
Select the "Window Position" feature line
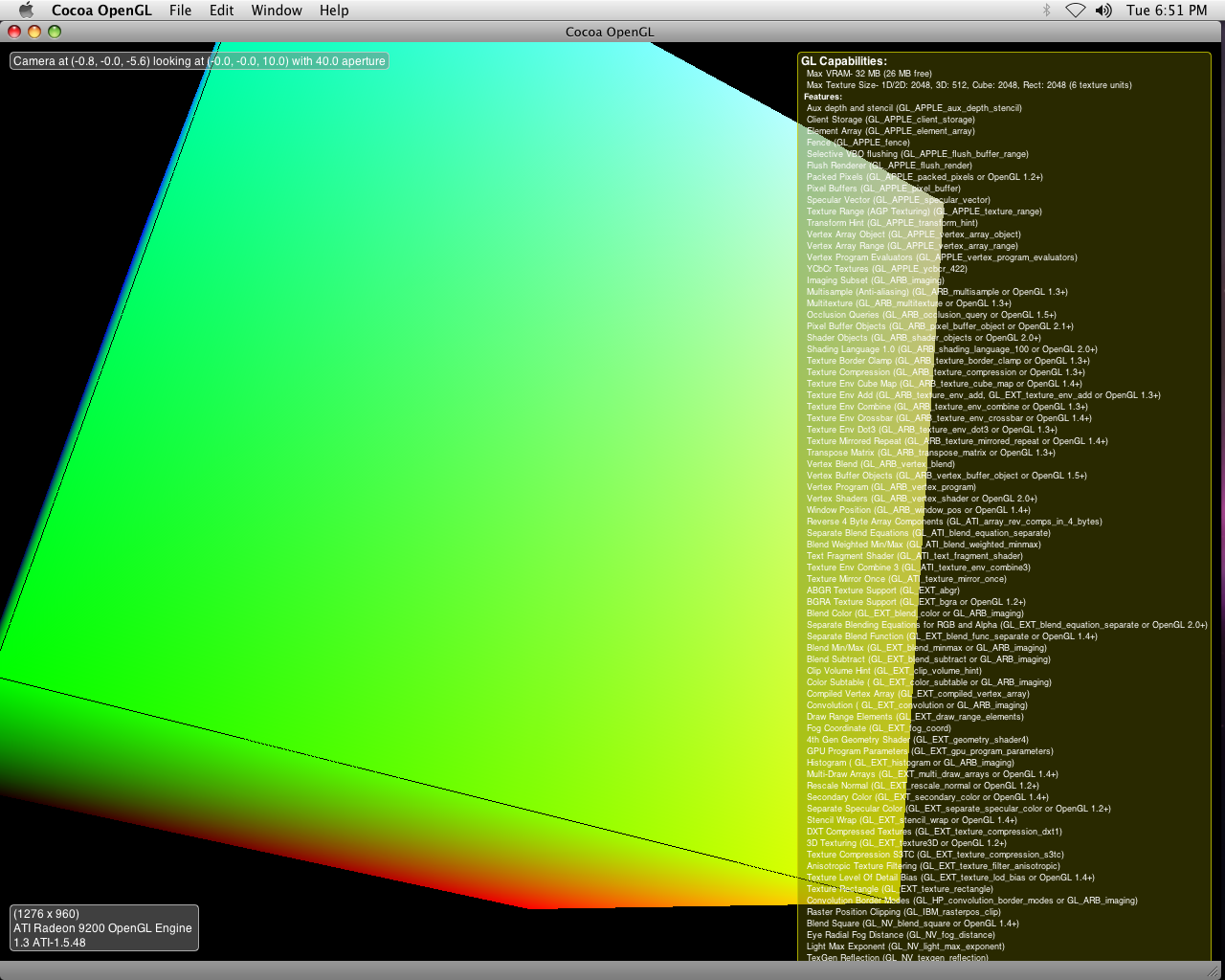coord(919,510)
